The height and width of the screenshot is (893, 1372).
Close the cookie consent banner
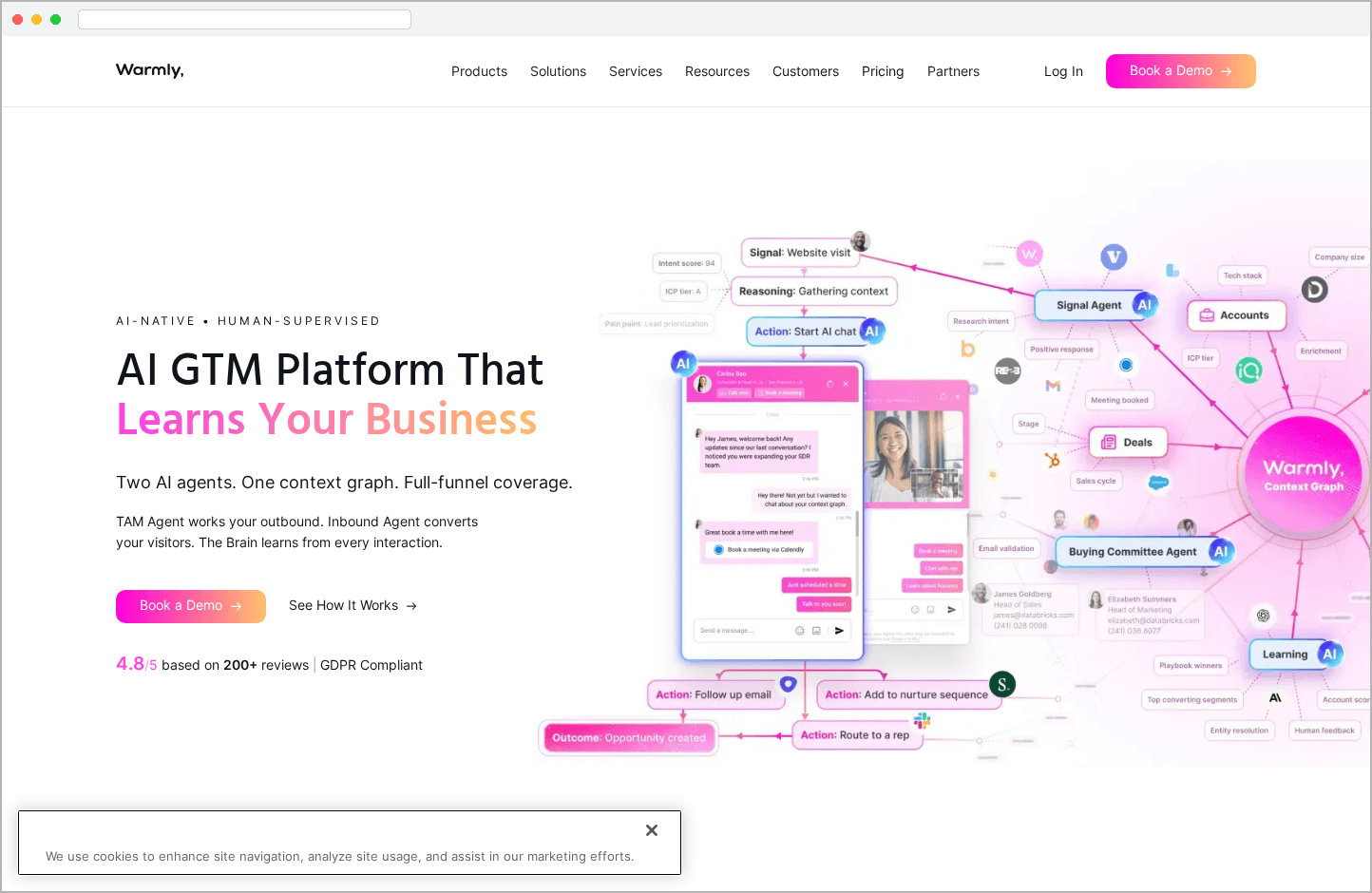tap(652, 830)
